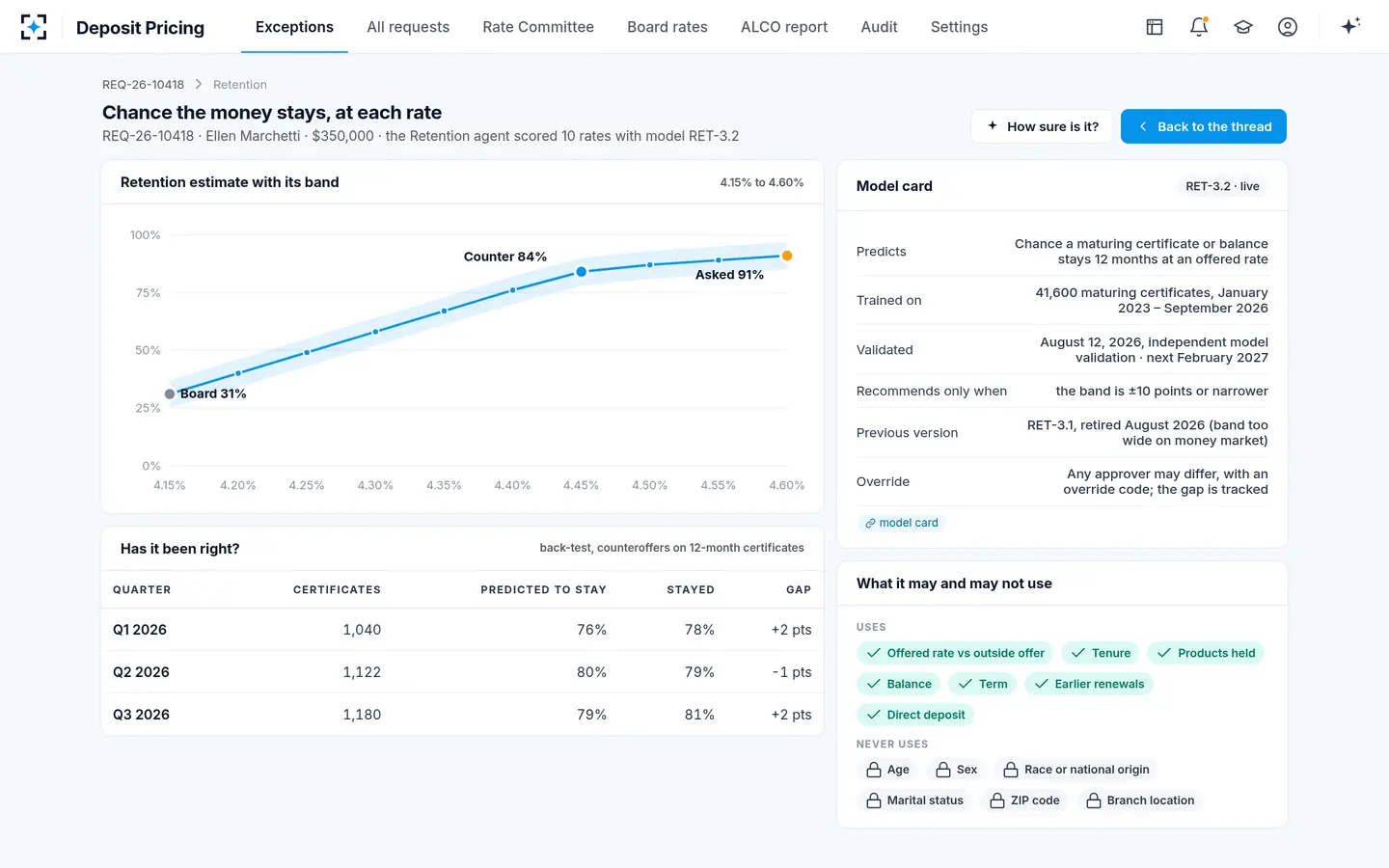Open the All requests tab
This screenshot has height=868, width=1389.
click(408, 27)
